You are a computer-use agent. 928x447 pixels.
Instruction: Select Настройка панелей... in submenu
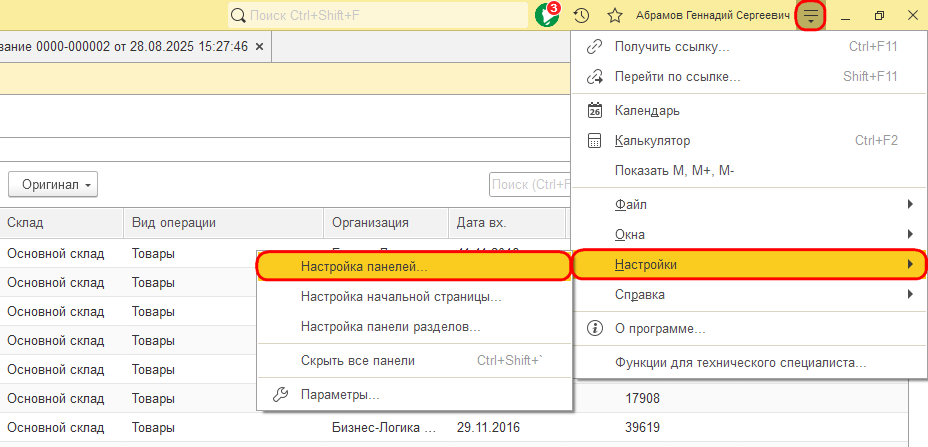[414, 266]
